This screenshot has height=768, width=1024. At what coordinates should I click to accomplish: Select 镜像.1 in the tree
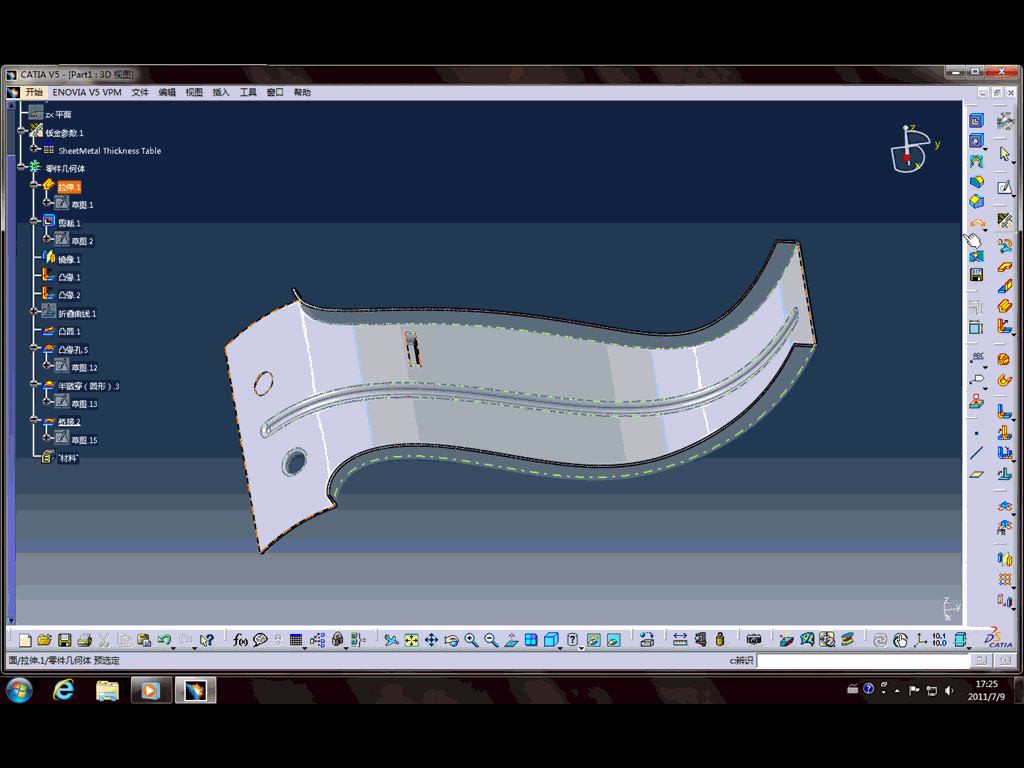coord(69,259)
